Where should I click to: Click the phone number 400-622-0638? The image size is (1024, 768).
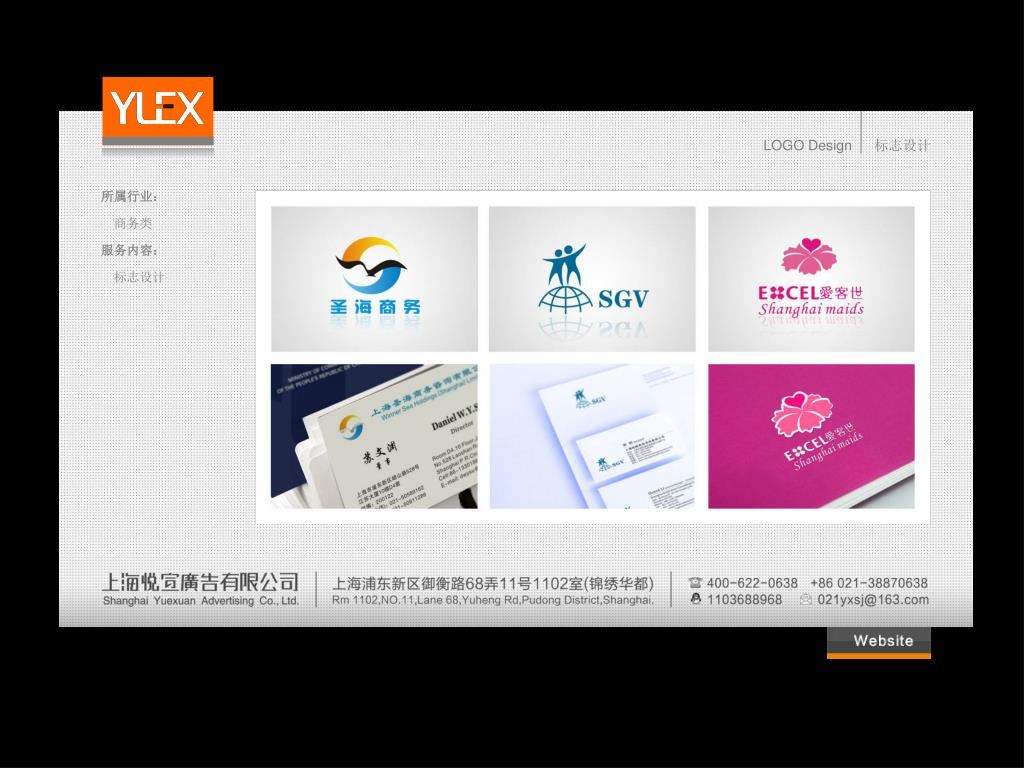[752, 583]
